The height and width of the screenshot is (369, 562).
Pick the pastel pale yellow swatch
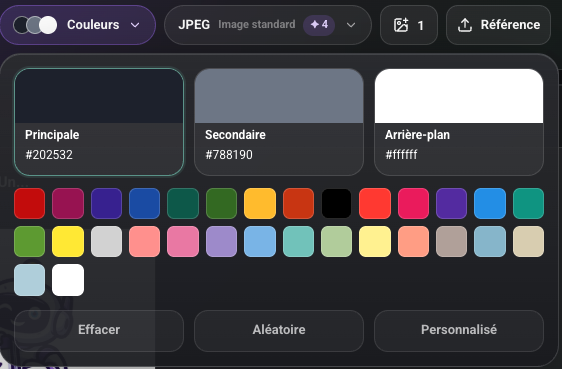click(375, 241)
